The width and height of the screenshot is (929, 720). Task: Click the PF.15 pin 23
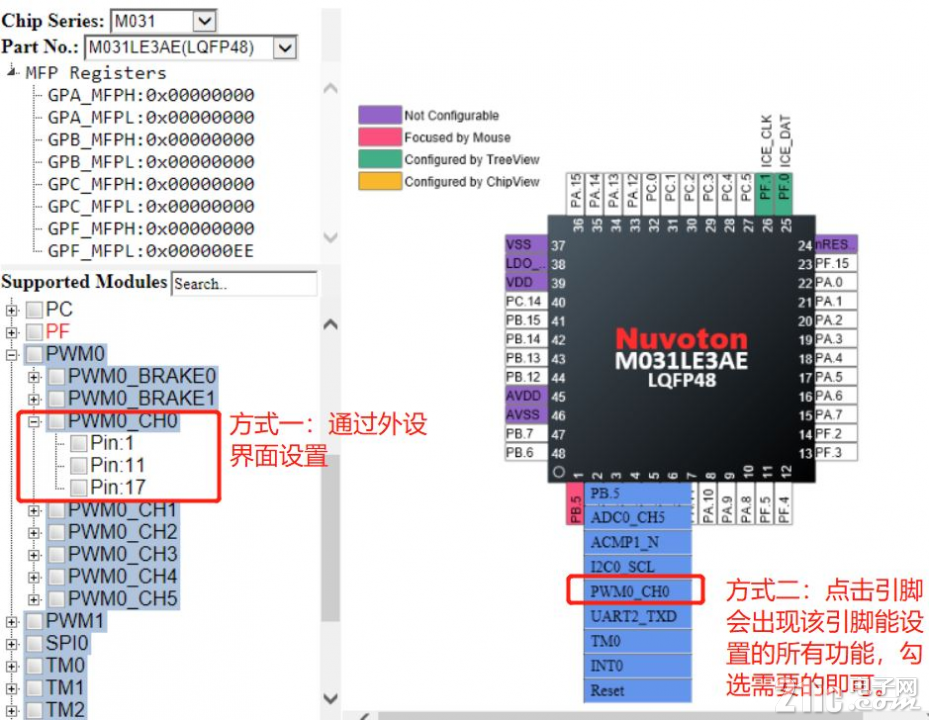[835, 264]
